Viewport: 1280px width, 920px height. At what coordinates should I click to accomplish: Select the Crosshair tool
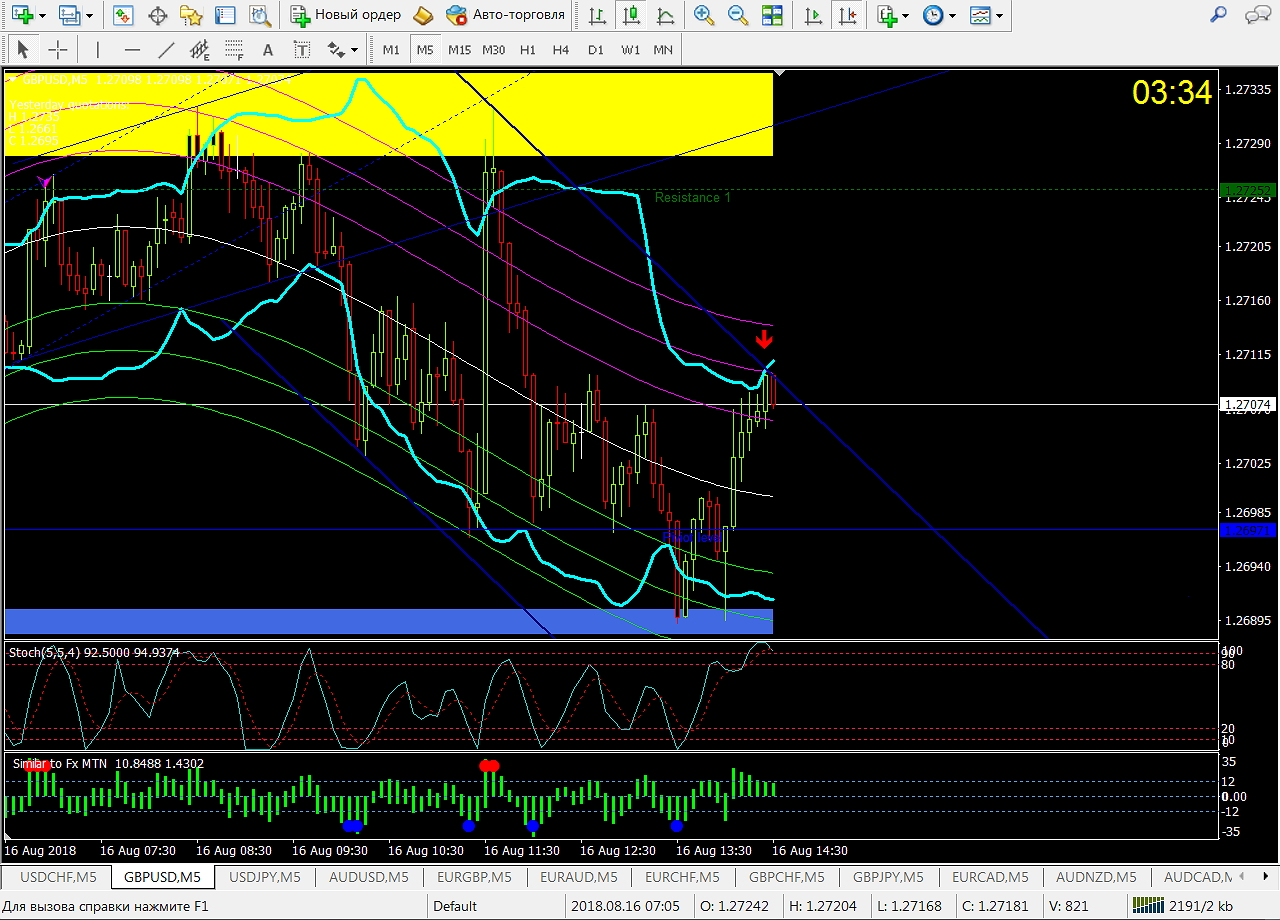(x=58, y=50)
